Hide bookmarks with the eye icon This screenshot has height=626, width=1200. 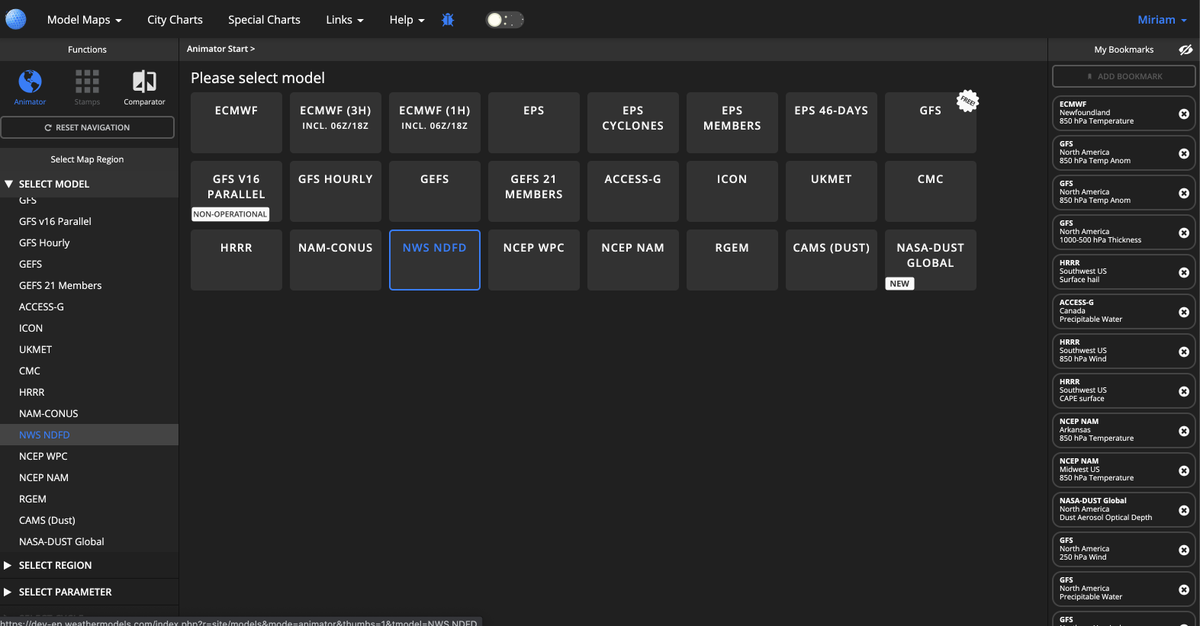pos(1185,49)
